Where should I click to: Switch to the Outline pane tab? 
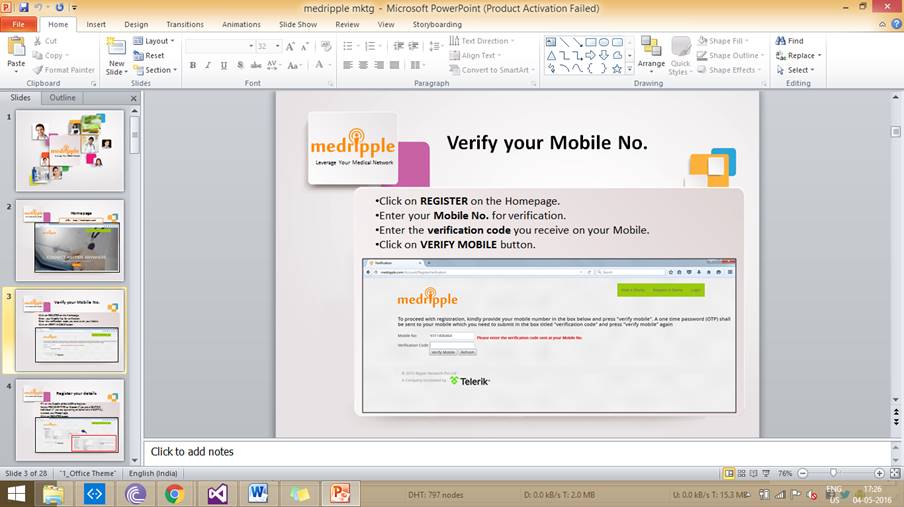[x=63, y=98]
